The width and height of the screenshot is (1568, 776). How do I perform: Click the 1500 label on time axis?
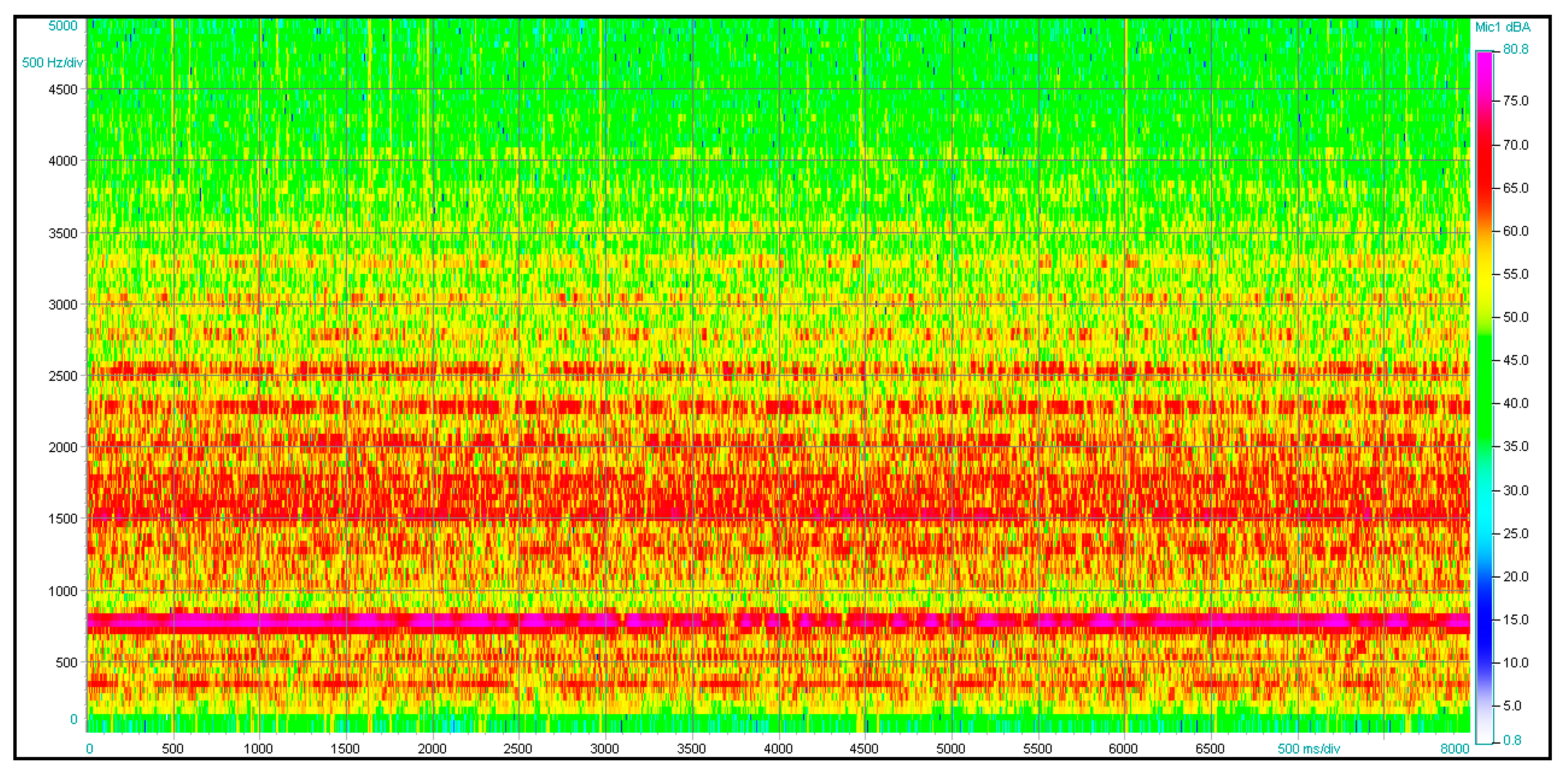pos(345,748)
